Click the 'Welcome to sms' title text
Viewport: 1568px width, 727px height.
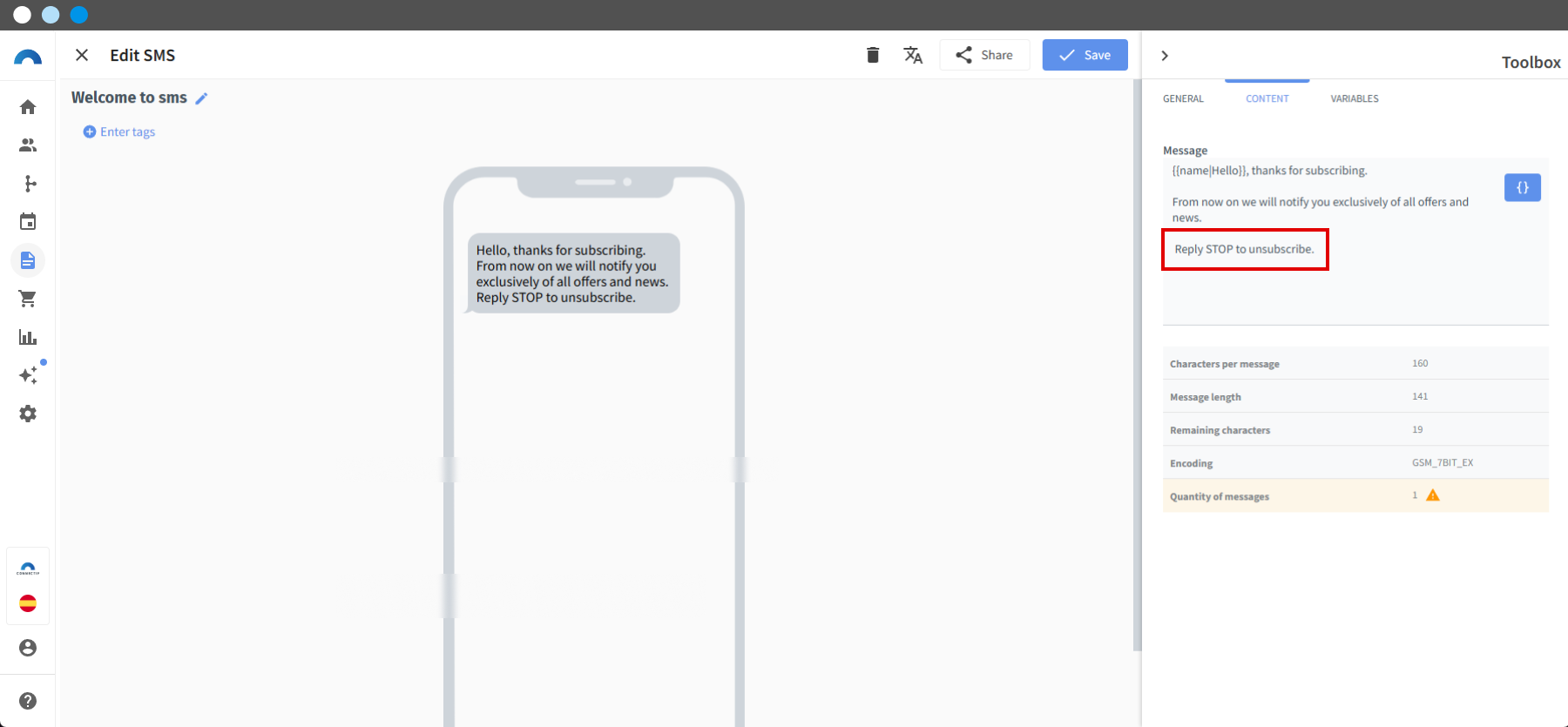tap(129, 98)
